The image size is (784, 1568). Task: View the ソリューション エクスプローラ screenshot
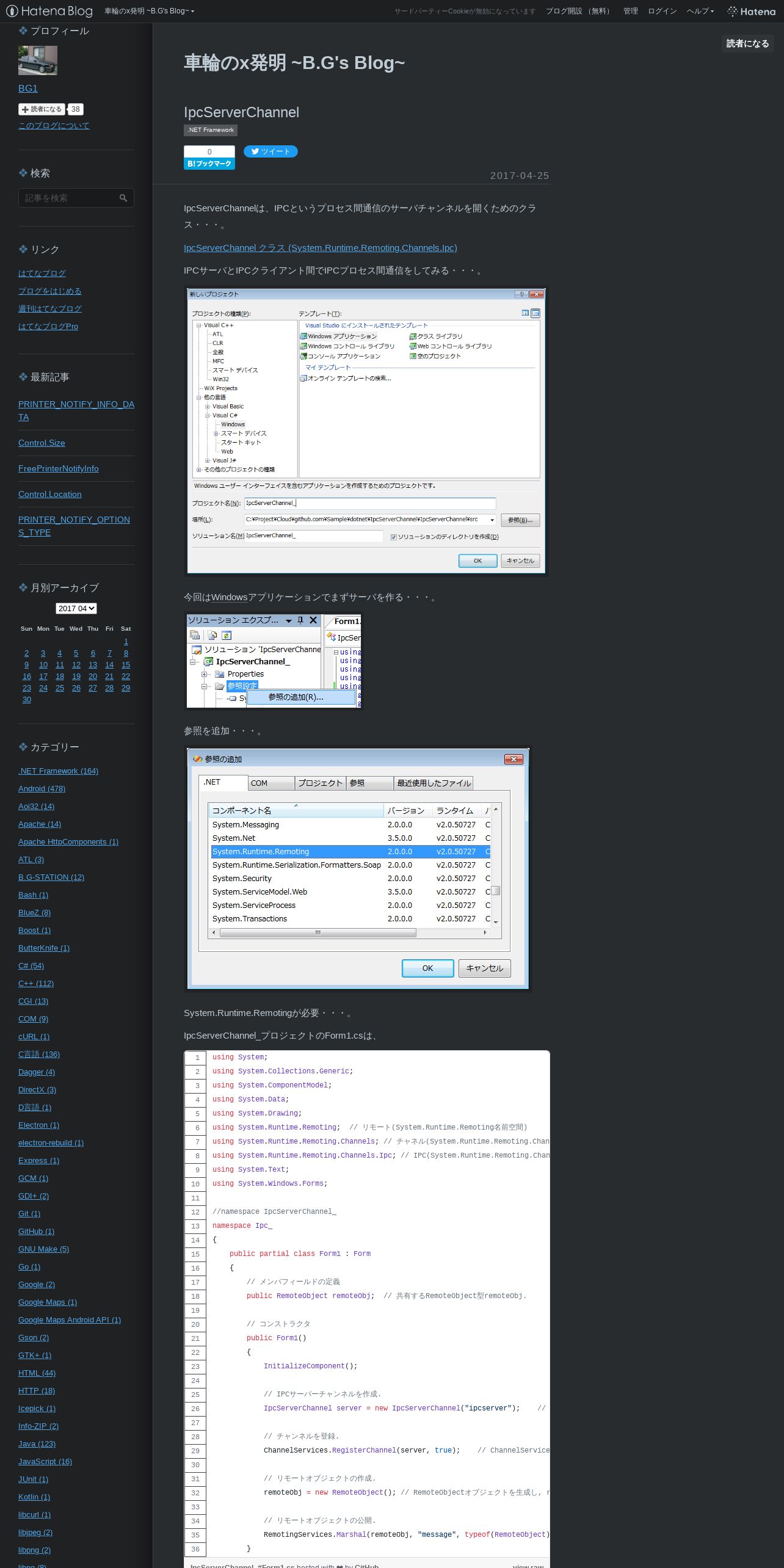coord(274,662)
